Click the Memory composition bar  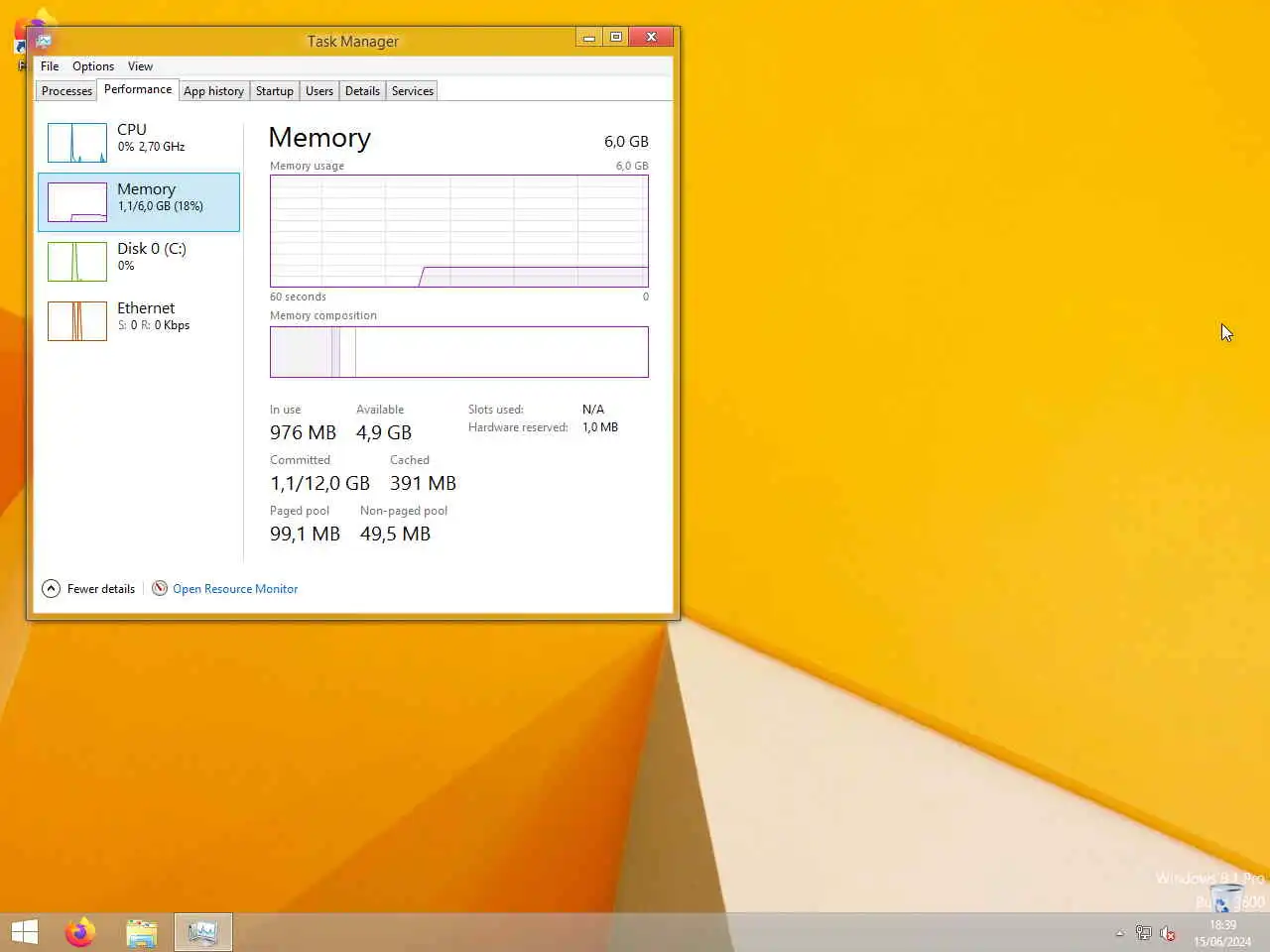pyautogui.click(x=459, y=352)
